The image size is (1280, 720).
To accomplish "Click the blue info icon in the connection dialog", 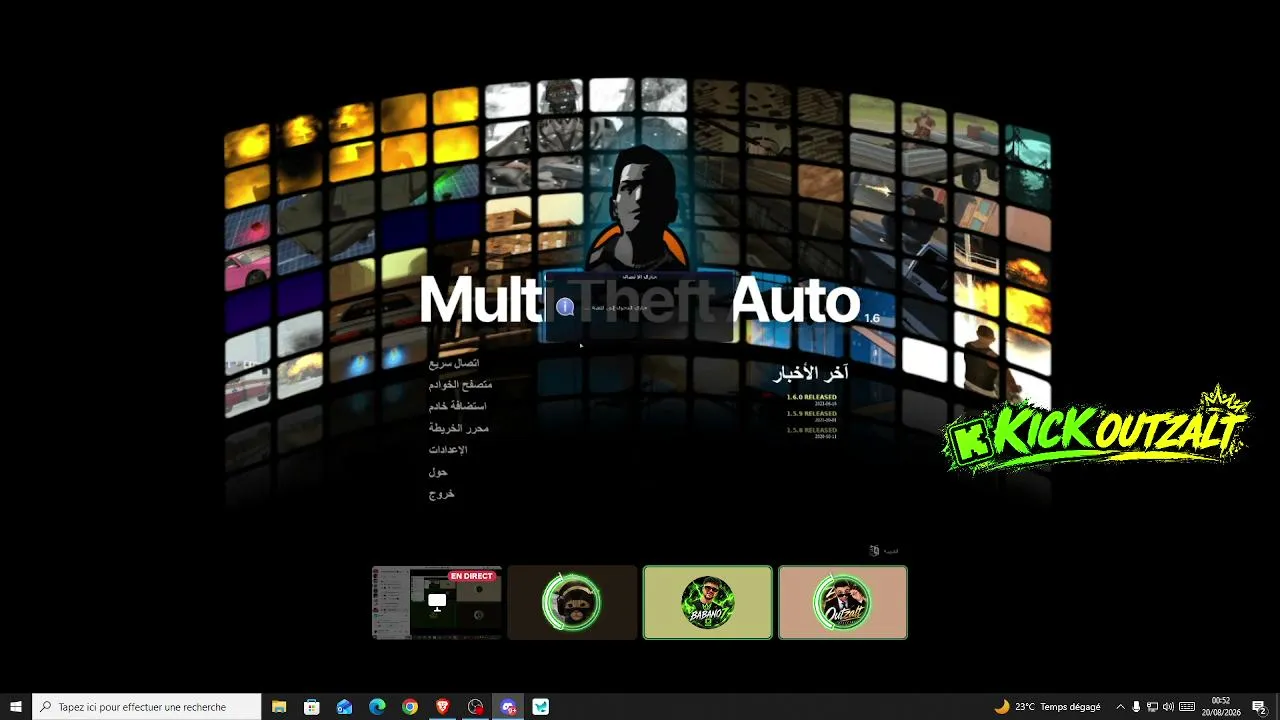I will (x=565, y=307).
